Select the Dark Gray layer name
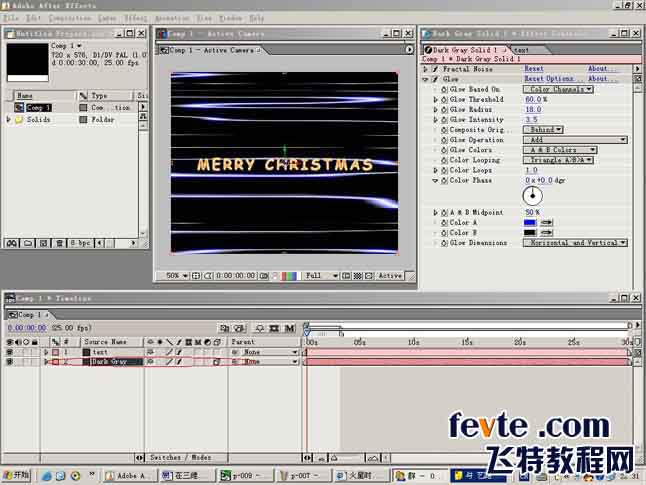Viewport: 646px width, 485px height. pos(109,362)
